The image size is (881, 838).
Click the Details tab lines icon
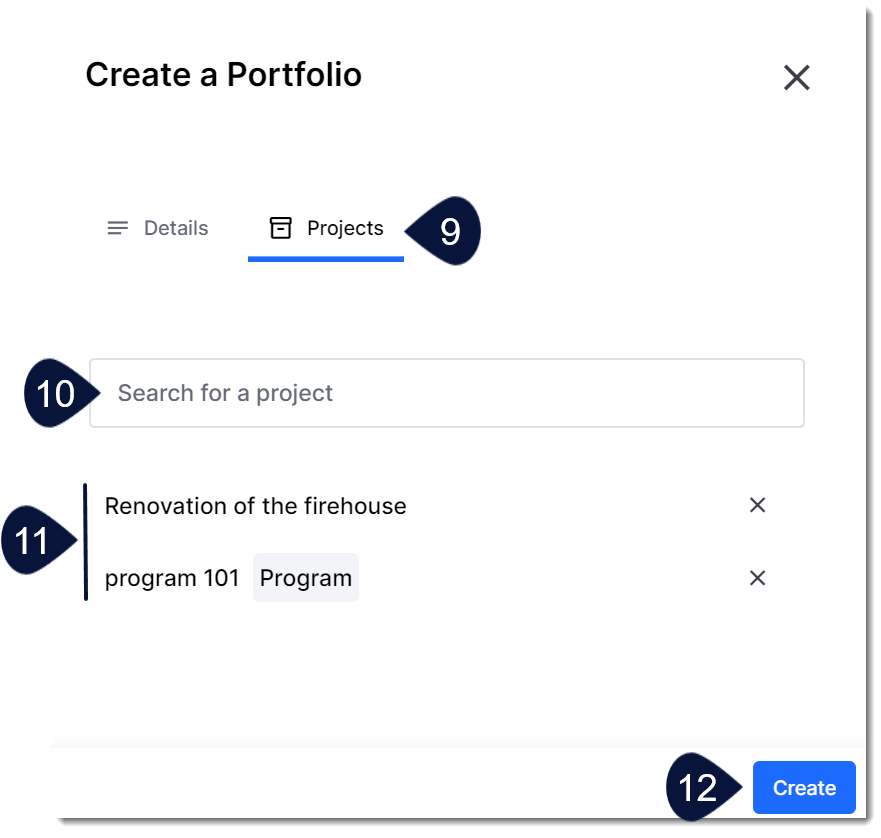click(x=117, y=228)
